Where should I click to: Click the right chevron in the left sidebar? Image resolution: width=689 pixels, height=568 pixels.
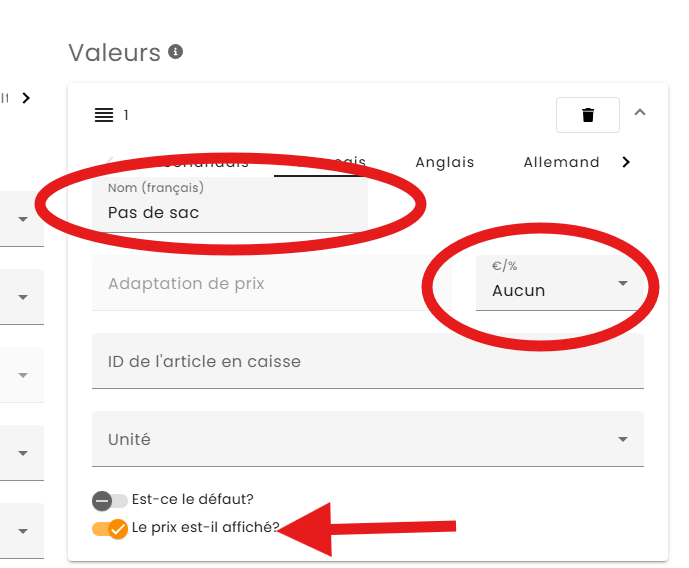tap(26, 98)
